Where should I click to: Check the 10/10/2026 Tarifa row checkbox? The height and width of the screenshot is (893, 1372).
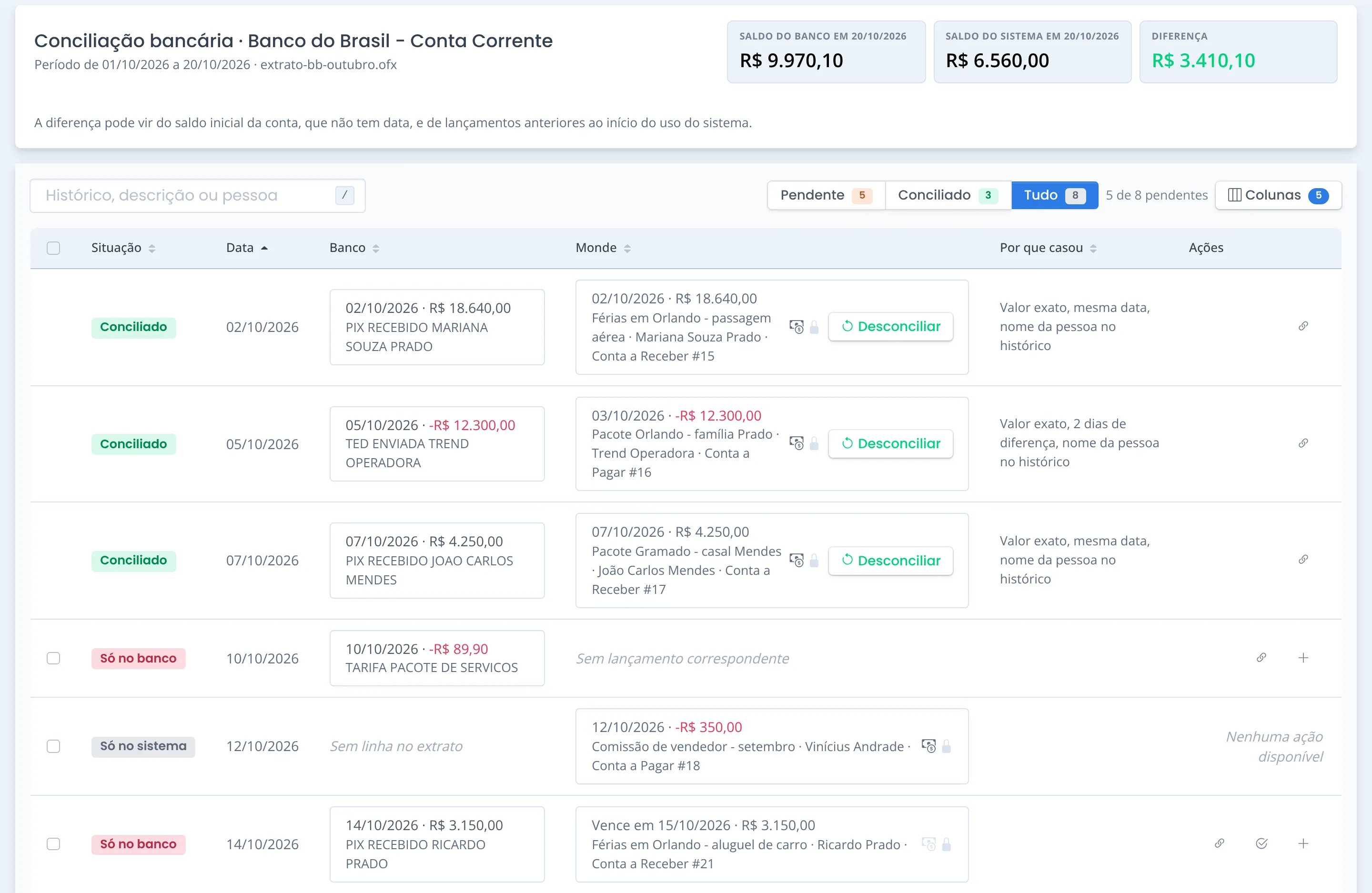[53, 658]
